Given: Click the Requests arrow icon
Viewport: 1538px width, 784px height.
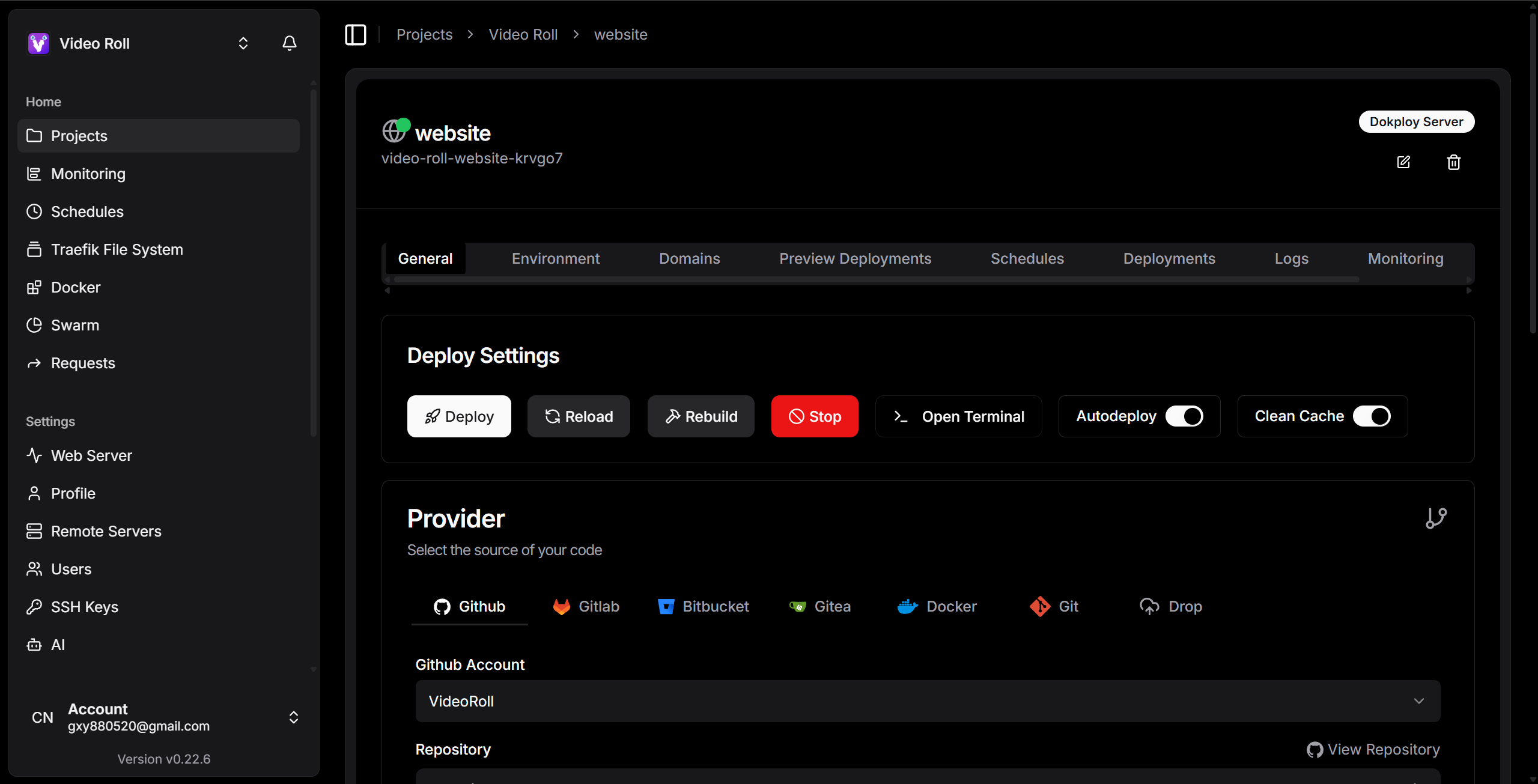Looking at the screenshot, I should pyautogui.click(x=34, y=363).
